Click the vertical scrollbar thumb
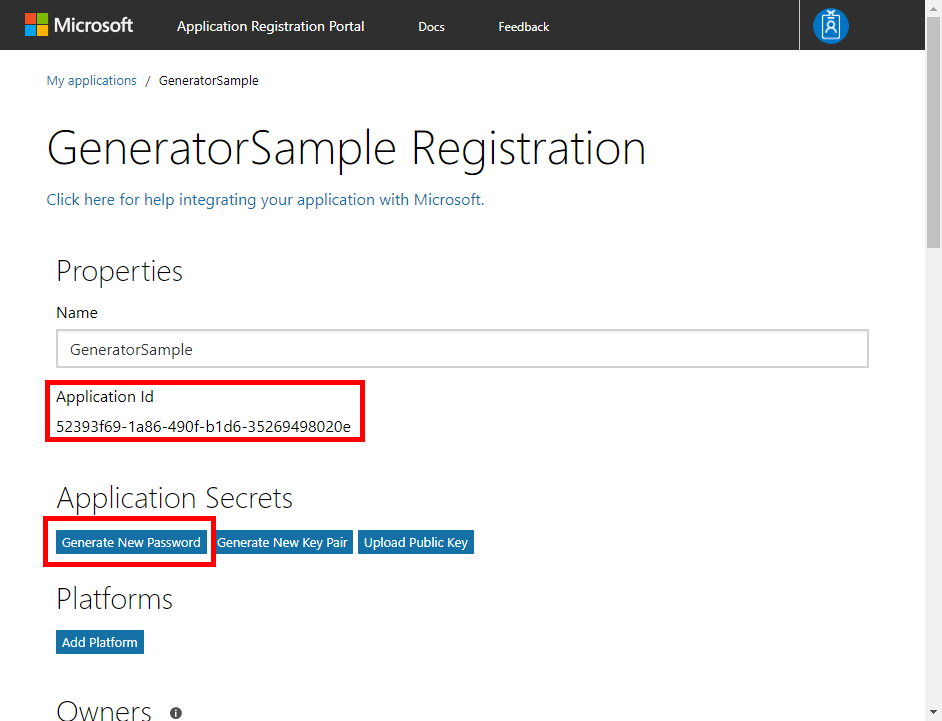The image size is (942, 721). (933, 132)
